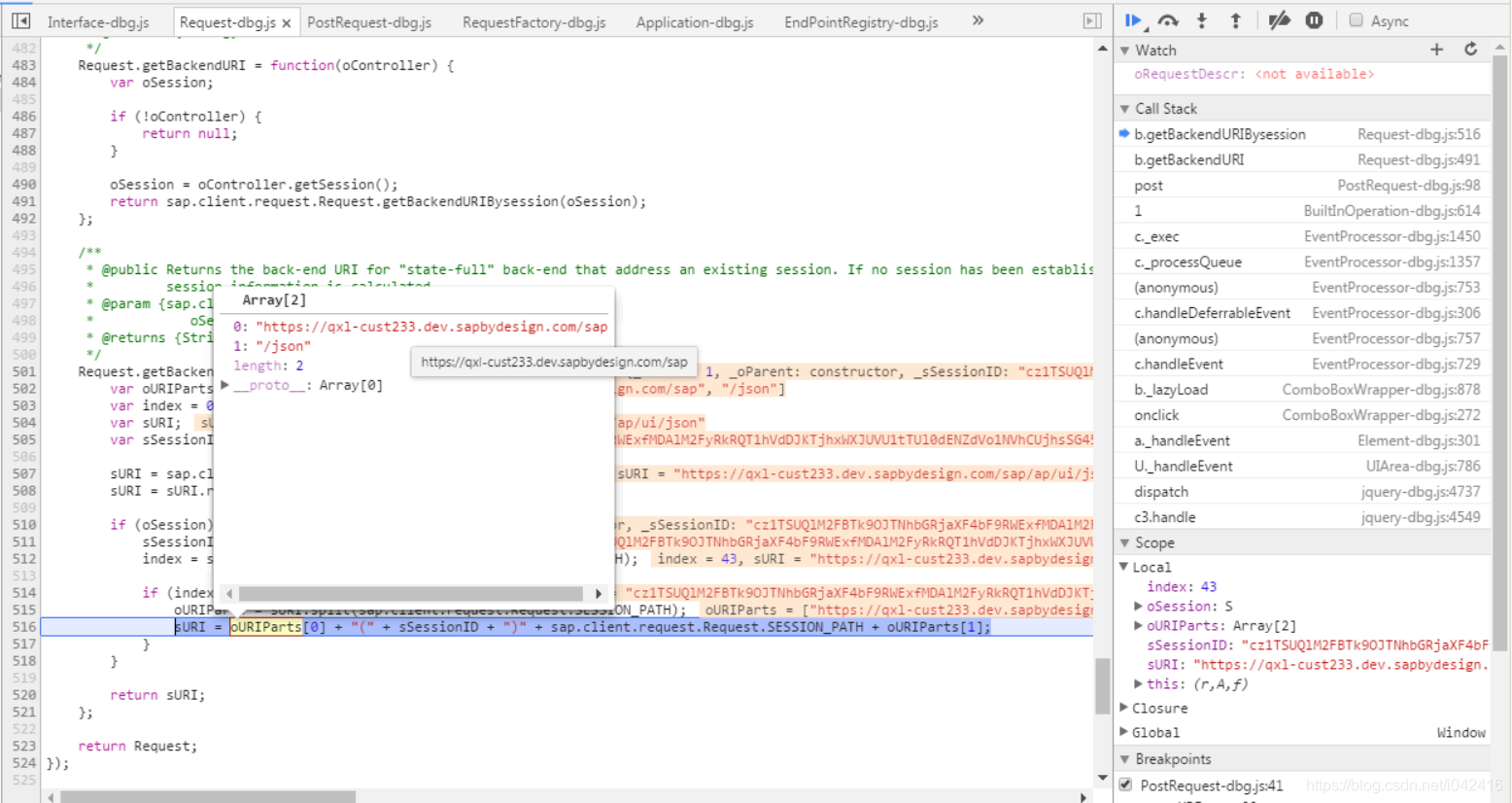Click the sidebar vertical scrollbar

tap(1500, 352)
